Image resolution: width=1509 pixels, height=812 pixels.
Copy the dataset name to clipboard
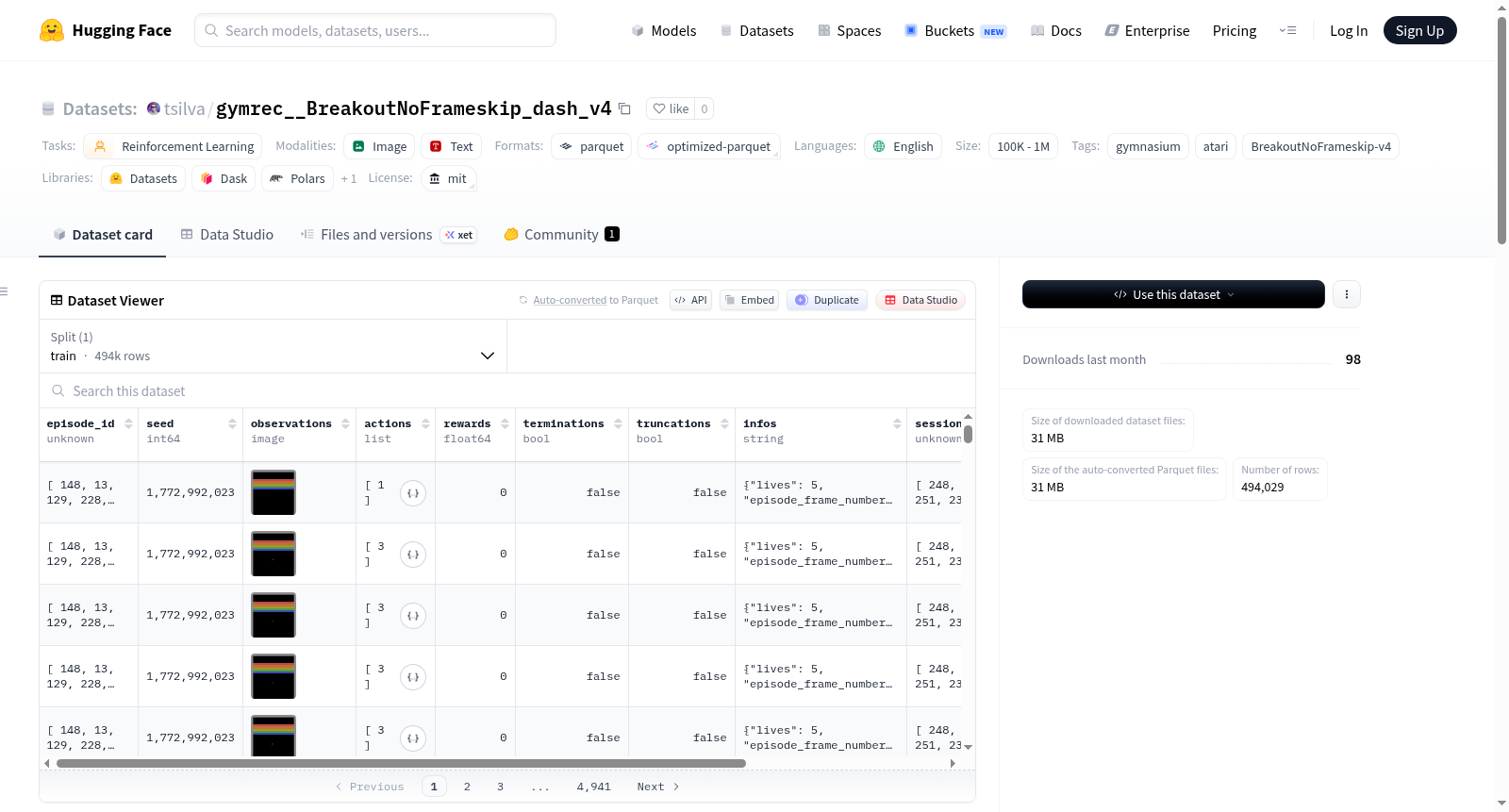(x=624, y=108)
